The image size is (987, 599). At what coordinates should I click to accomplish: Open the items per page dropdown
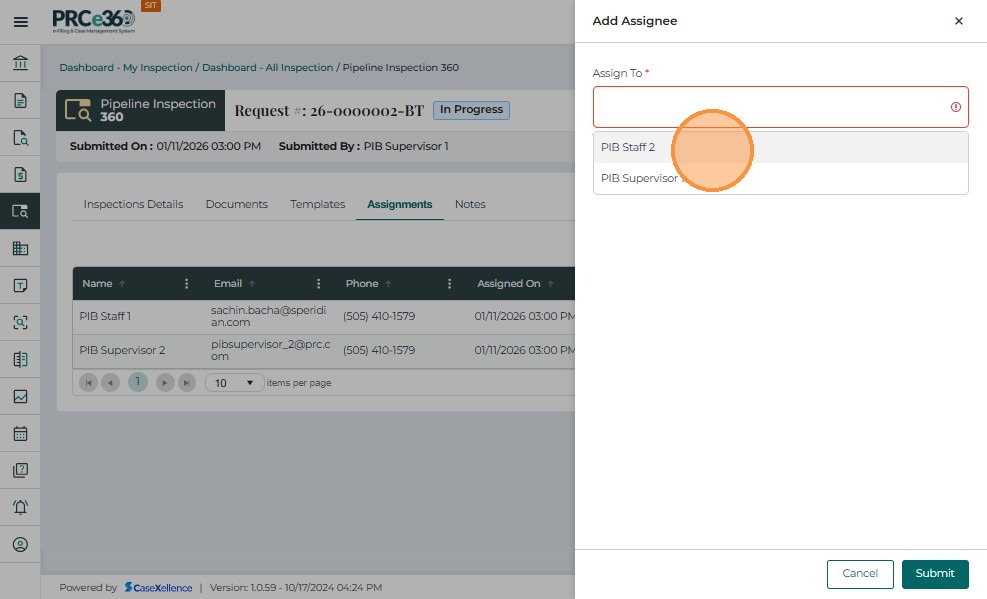[235, 383]
